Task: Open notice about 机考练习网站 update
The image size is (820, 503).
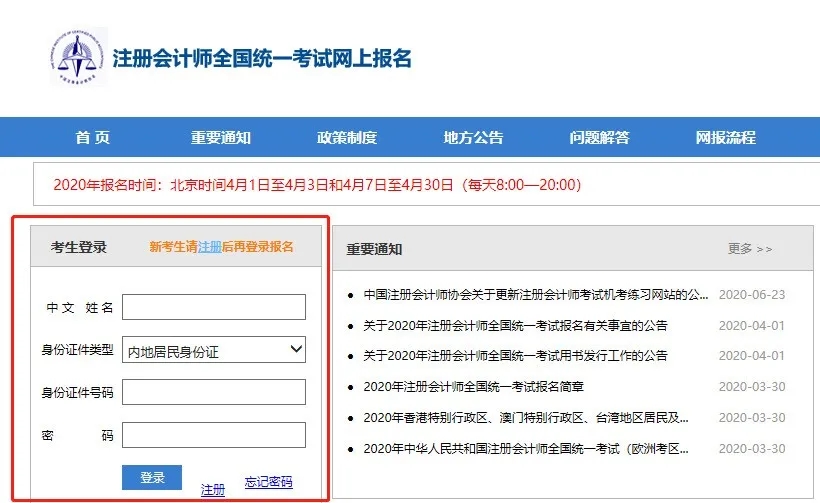Action: click(x=535, y=295)
